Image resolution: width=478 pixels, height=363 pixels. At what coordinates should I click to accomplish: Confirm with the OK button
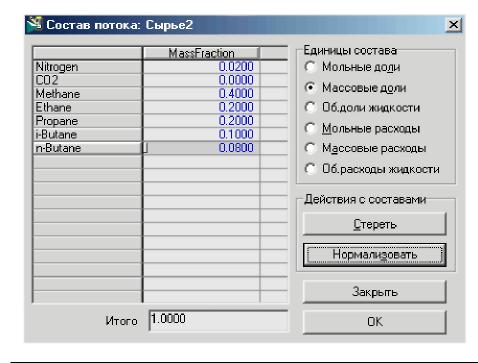tap(374, 322)
